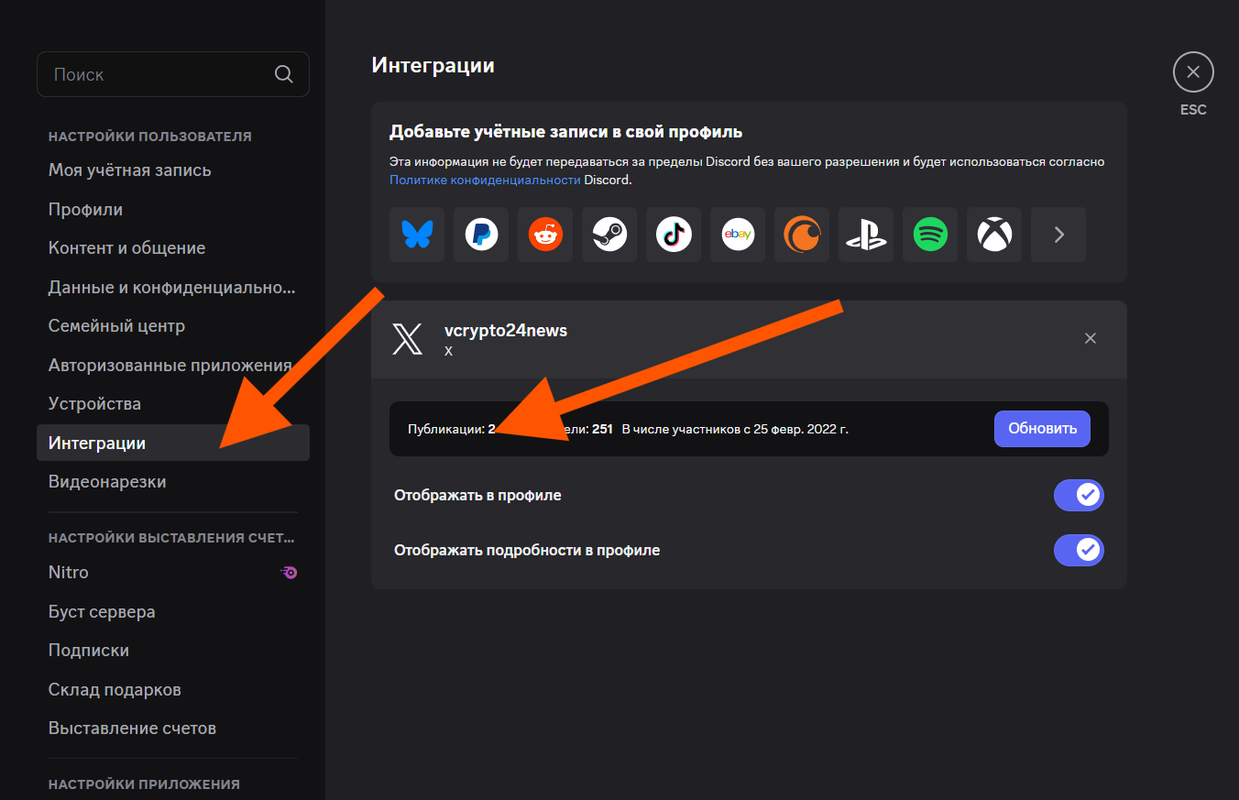This screenshot has height=800, width=1239.
Task: Connect a Reddit account
Action: click(x=545, y=235)
